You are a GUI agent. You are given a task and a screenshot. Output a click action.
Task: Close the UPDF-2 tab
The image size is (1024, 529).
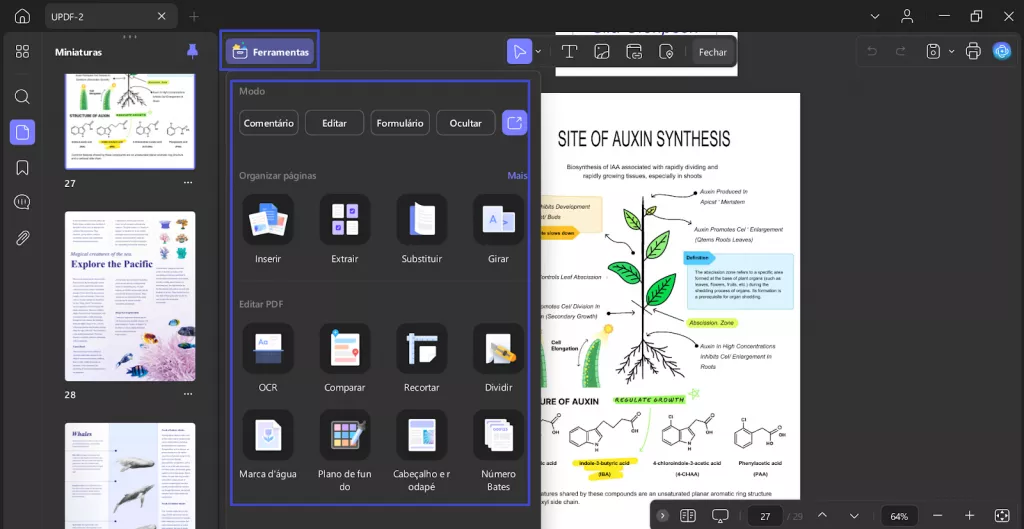tap(161, 16)
